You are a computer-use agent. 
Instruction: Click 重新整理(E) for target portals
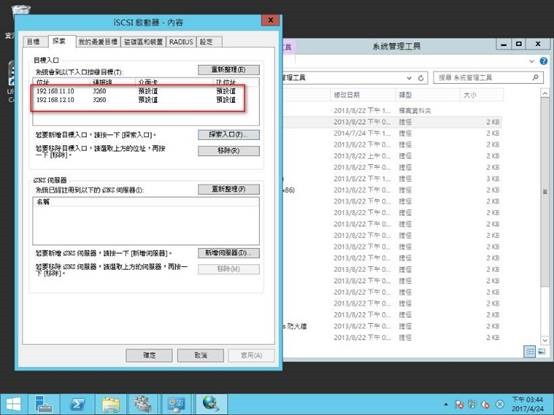(x=229, y=70)
